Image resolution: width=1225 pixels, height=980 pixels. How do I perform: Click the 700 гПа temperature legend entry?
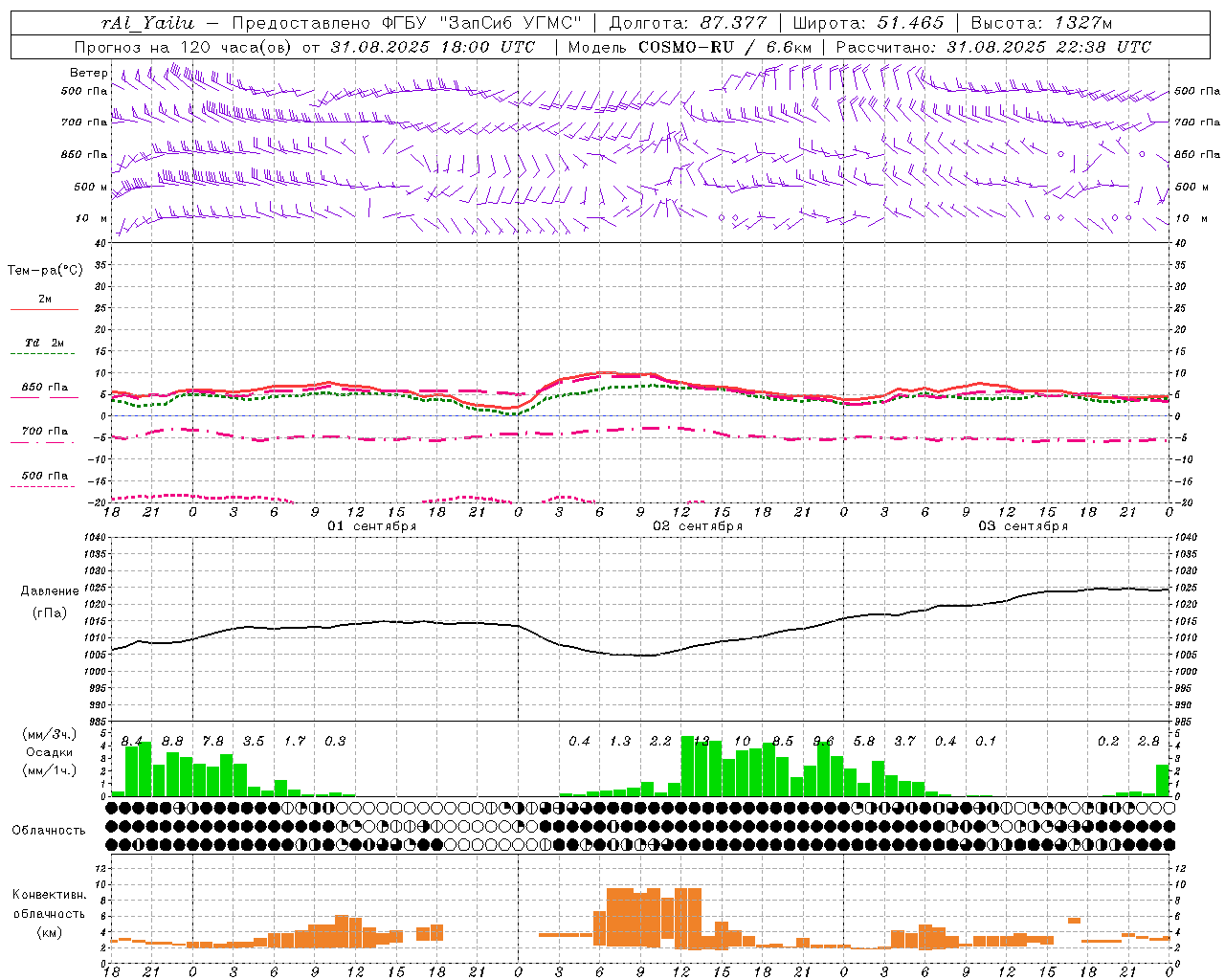[45, 432]
